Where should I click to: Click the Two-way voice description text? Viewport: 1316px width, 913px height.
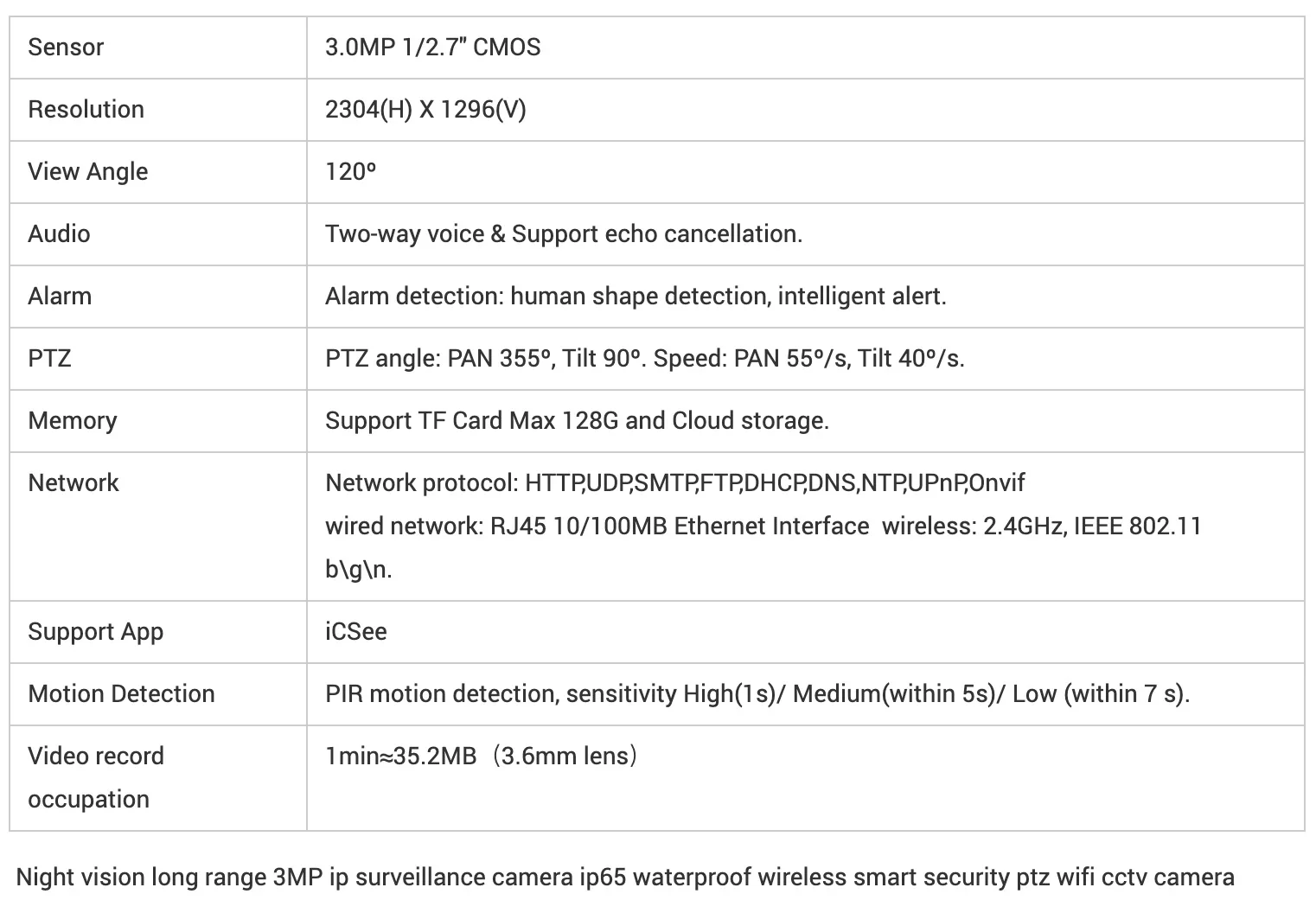pyautogui.click(x=564, y=234)
